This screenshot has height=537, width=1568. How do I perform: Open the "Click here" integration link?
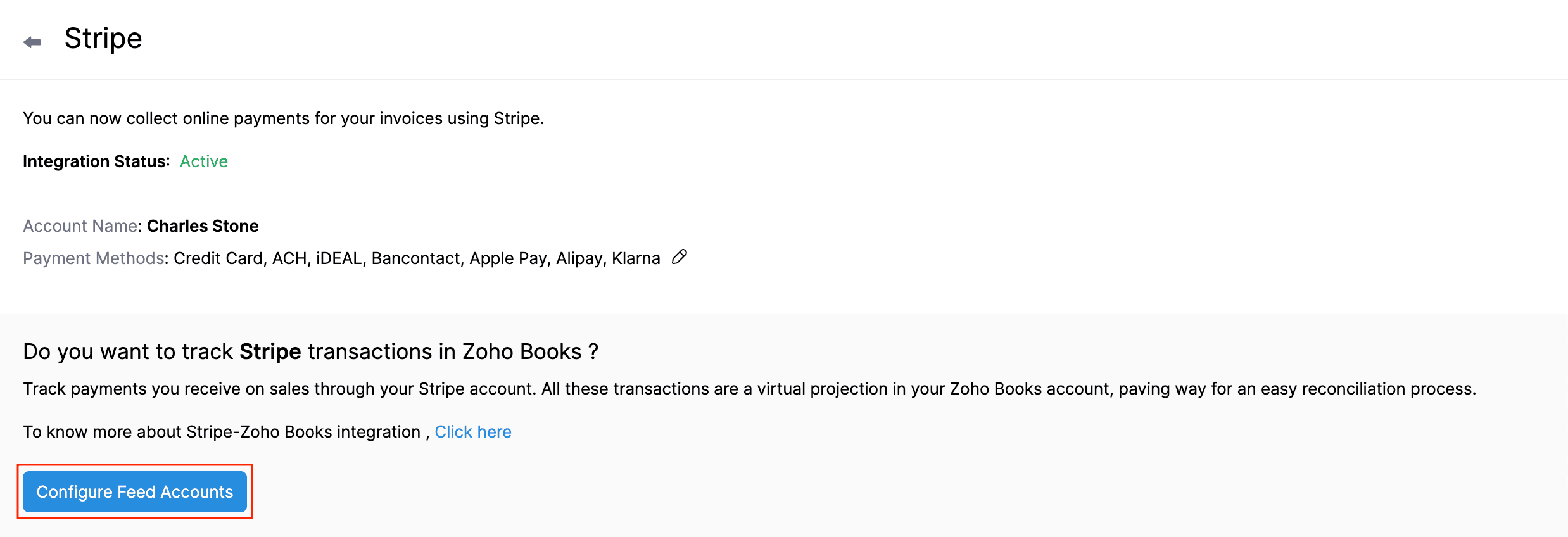(x=472, y=432)
